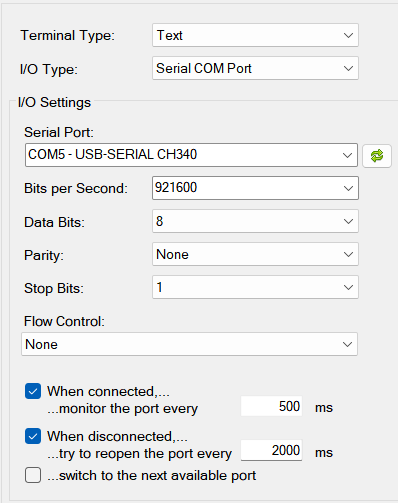Open the Stop Bits dropdown
The width and height of the screenshot is (398, 503).
[x=255, y=287]
